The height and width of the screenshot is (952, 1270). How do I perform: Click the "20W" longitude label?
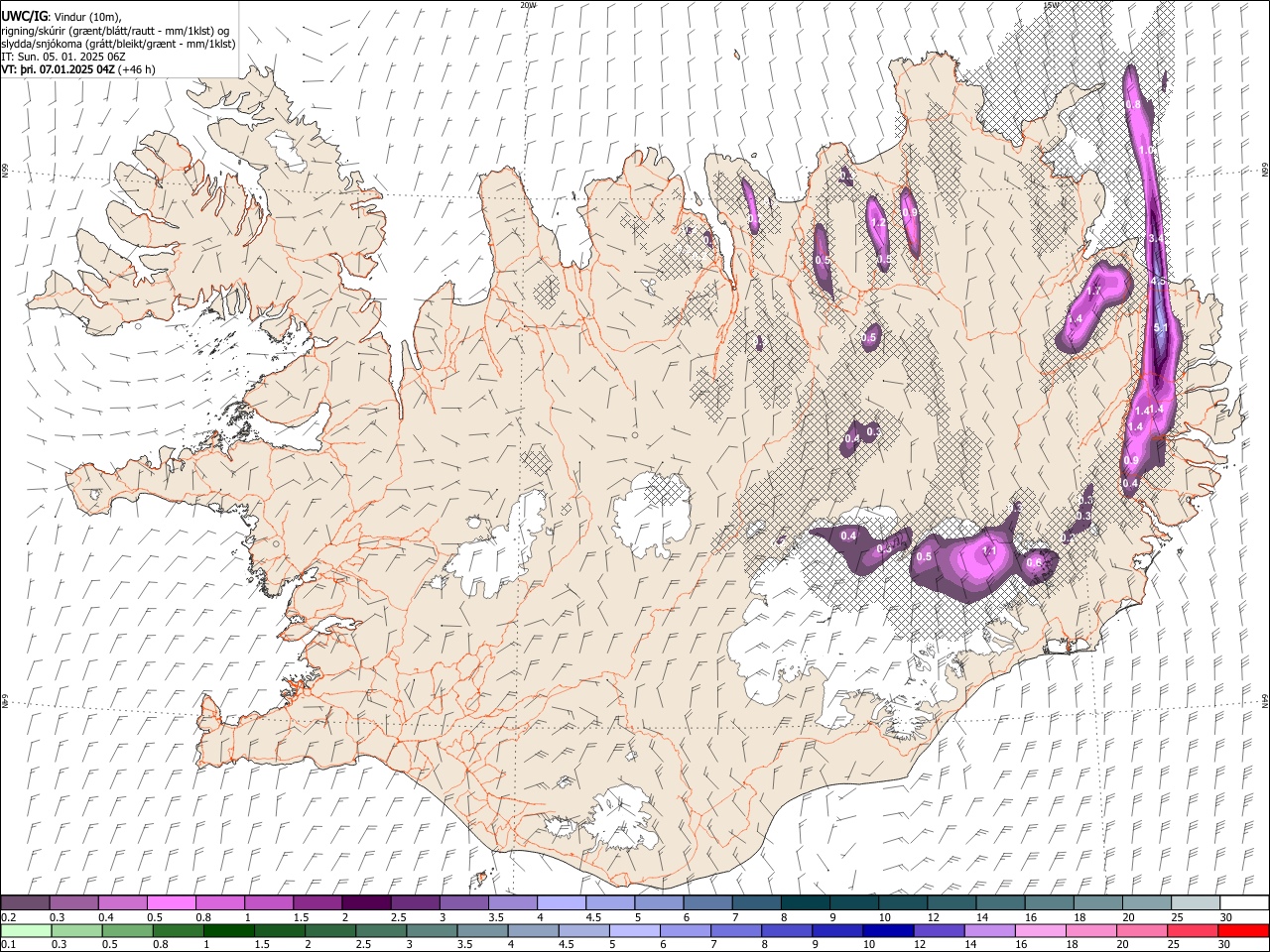coord(528,5)
